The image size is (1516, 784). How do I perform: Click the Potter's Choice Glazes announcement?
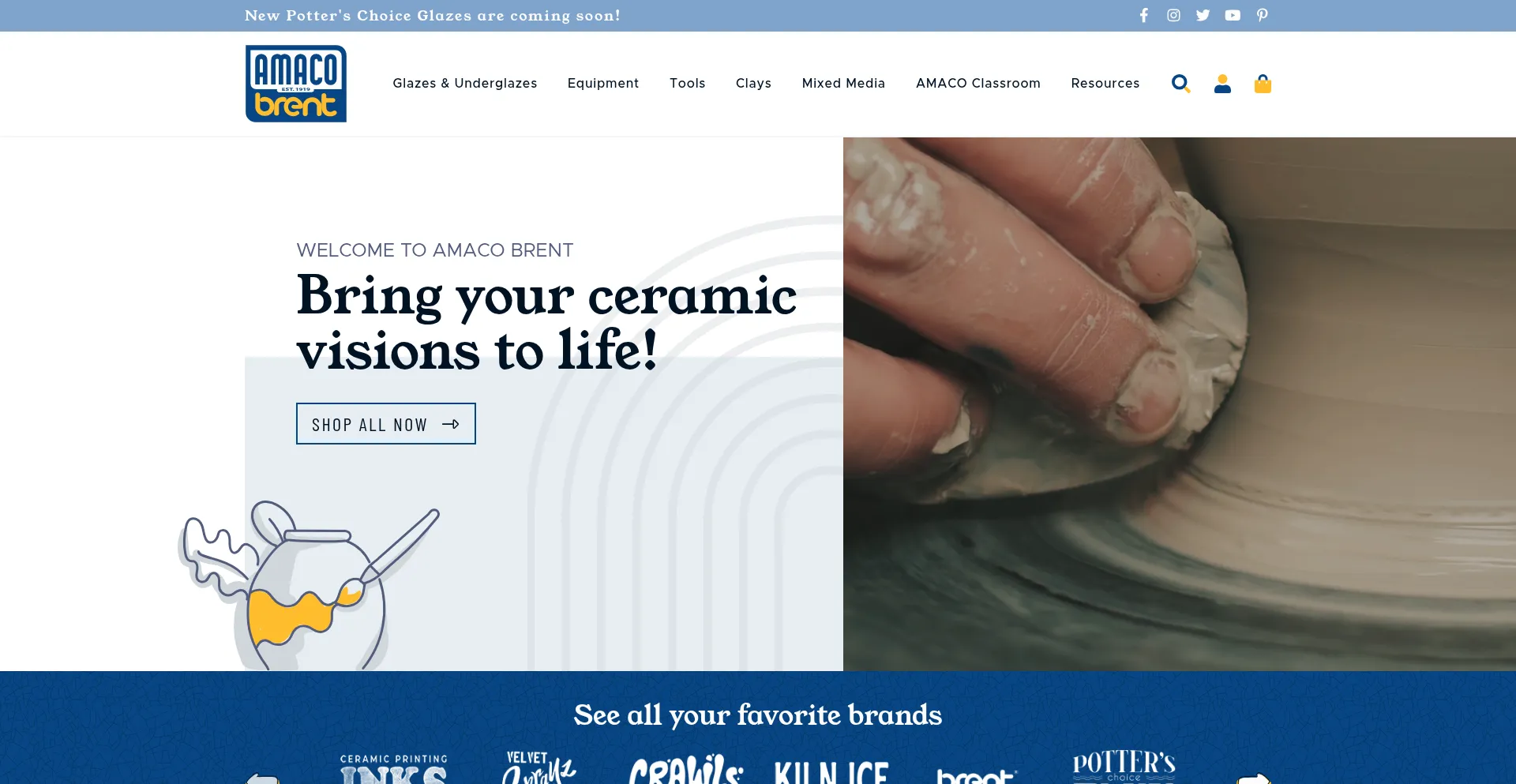(x=433, y=16)
